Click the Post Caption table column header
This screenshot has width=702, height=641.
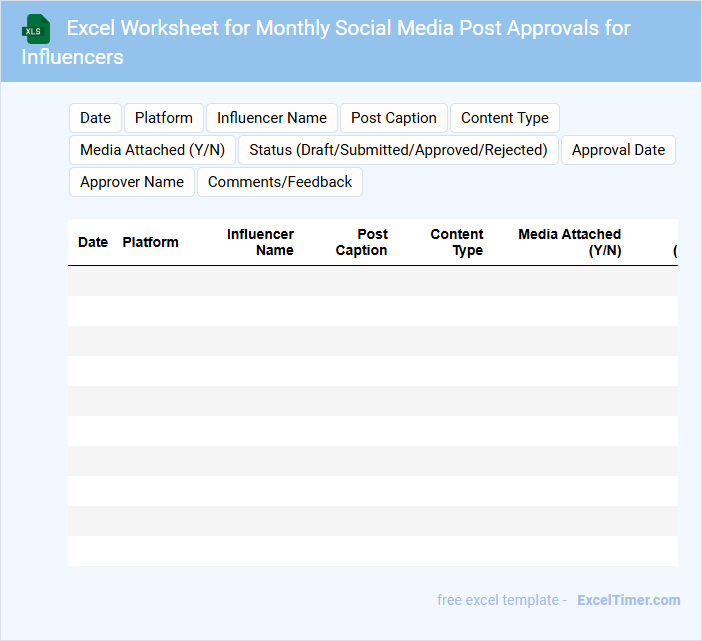pos(362,242)
